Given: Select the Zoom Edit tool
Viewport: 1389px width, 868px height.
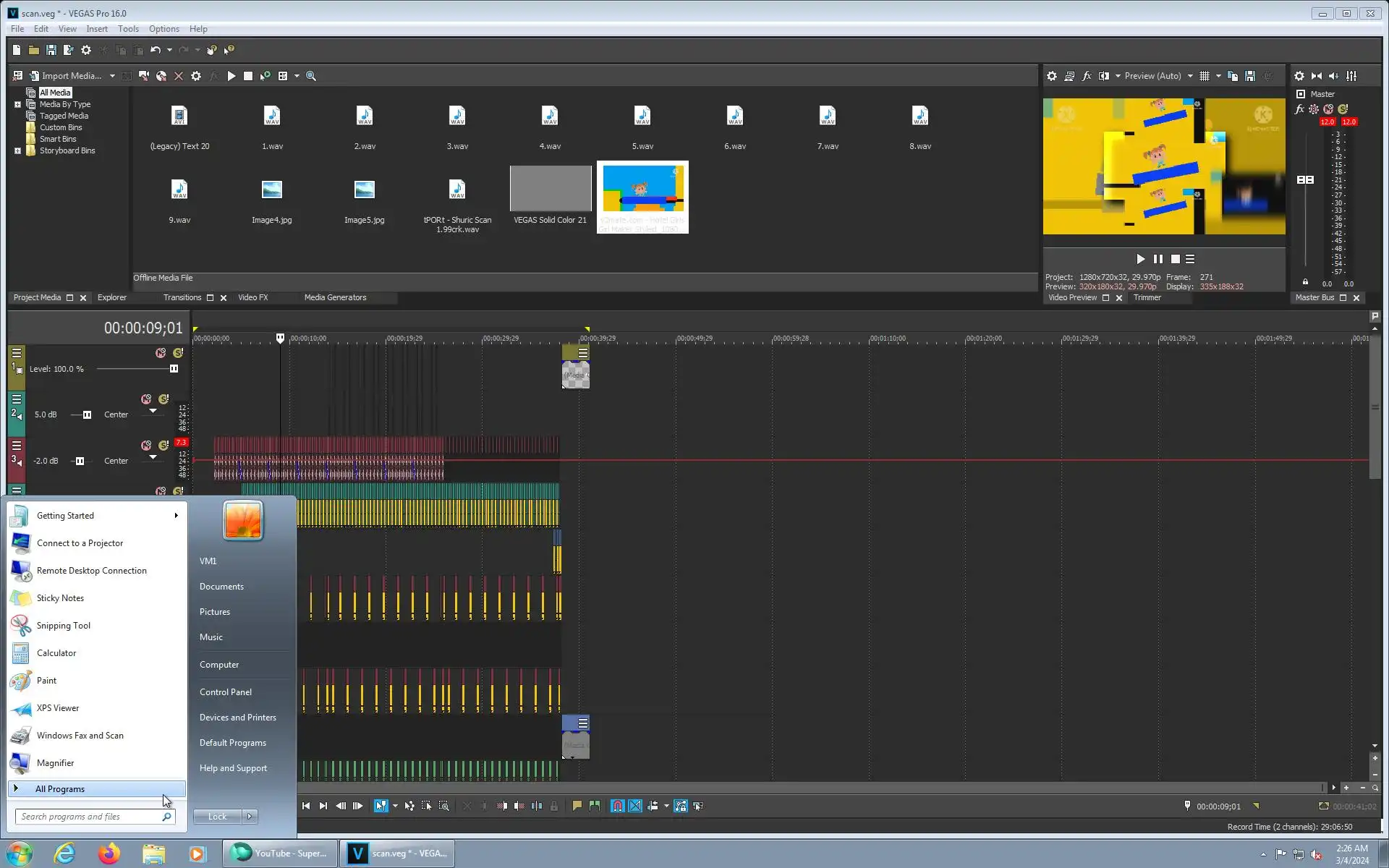Looking at the screenshot, I should pyautogui.click(x=444, y=806).
